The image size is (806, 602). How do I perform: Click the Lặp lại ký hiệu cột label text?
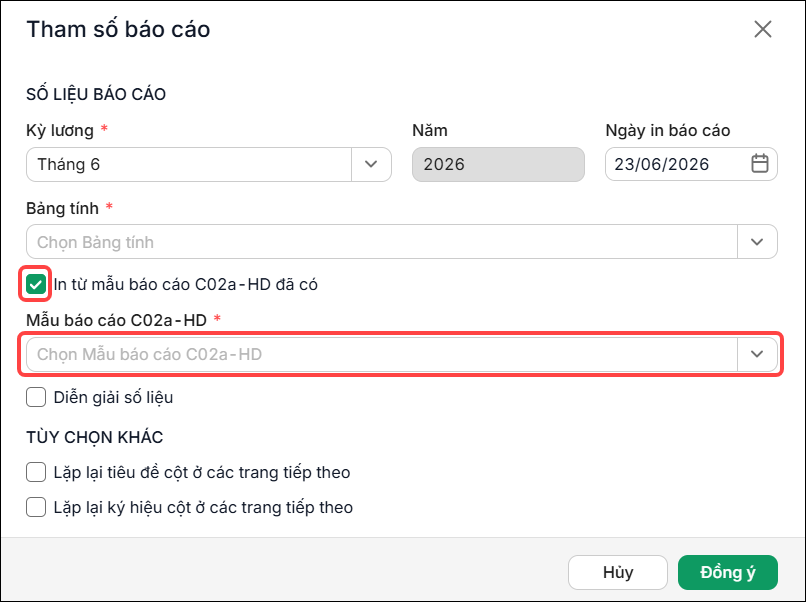pos(203,507)
